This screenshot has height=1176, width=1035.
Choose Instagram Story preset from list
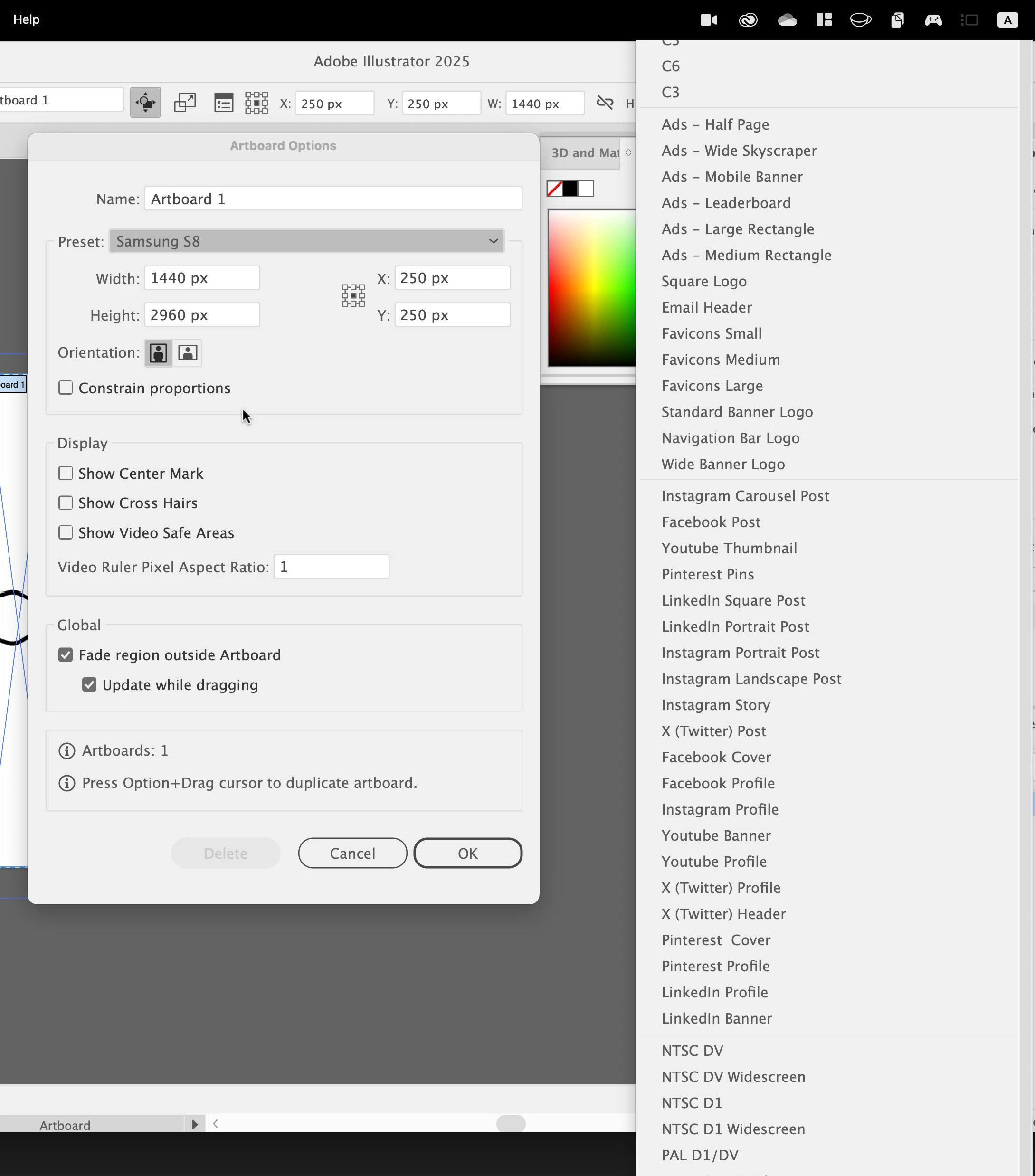(715, 705)
